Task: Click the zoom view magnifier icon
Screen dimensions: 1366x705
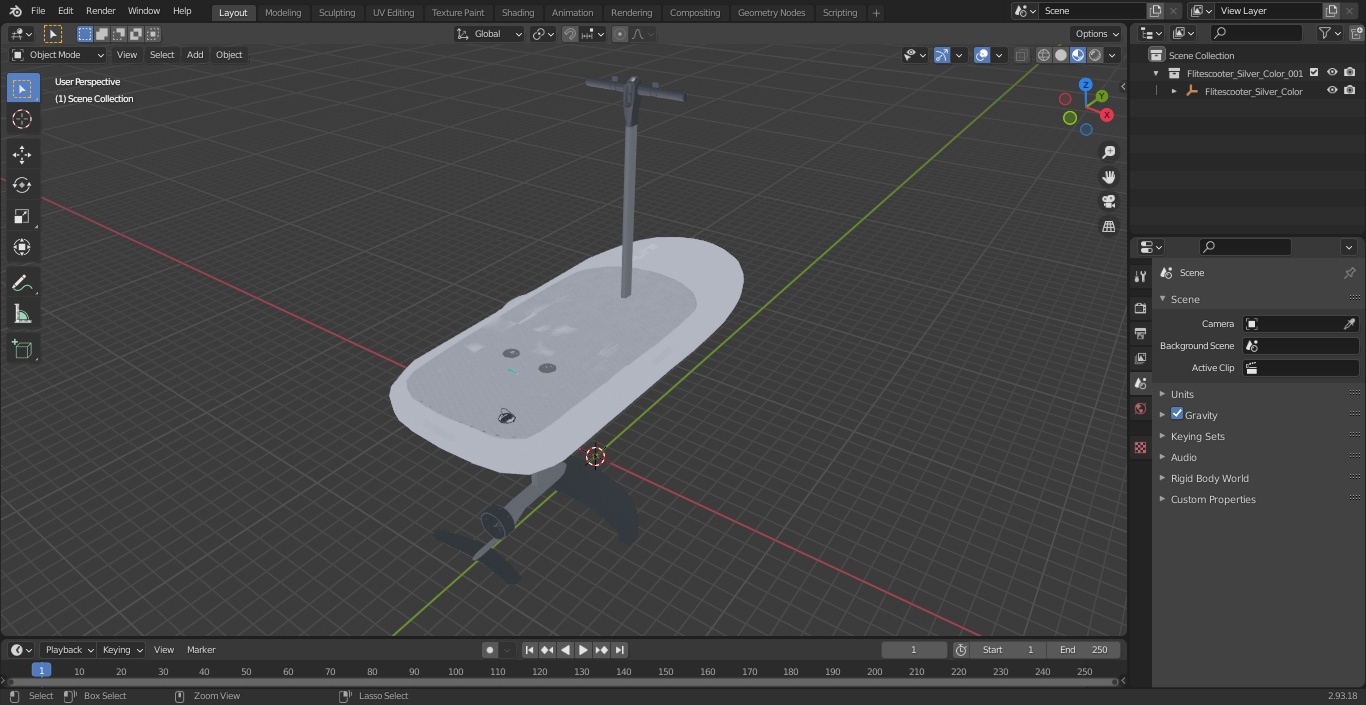Action: [1108, 152]
